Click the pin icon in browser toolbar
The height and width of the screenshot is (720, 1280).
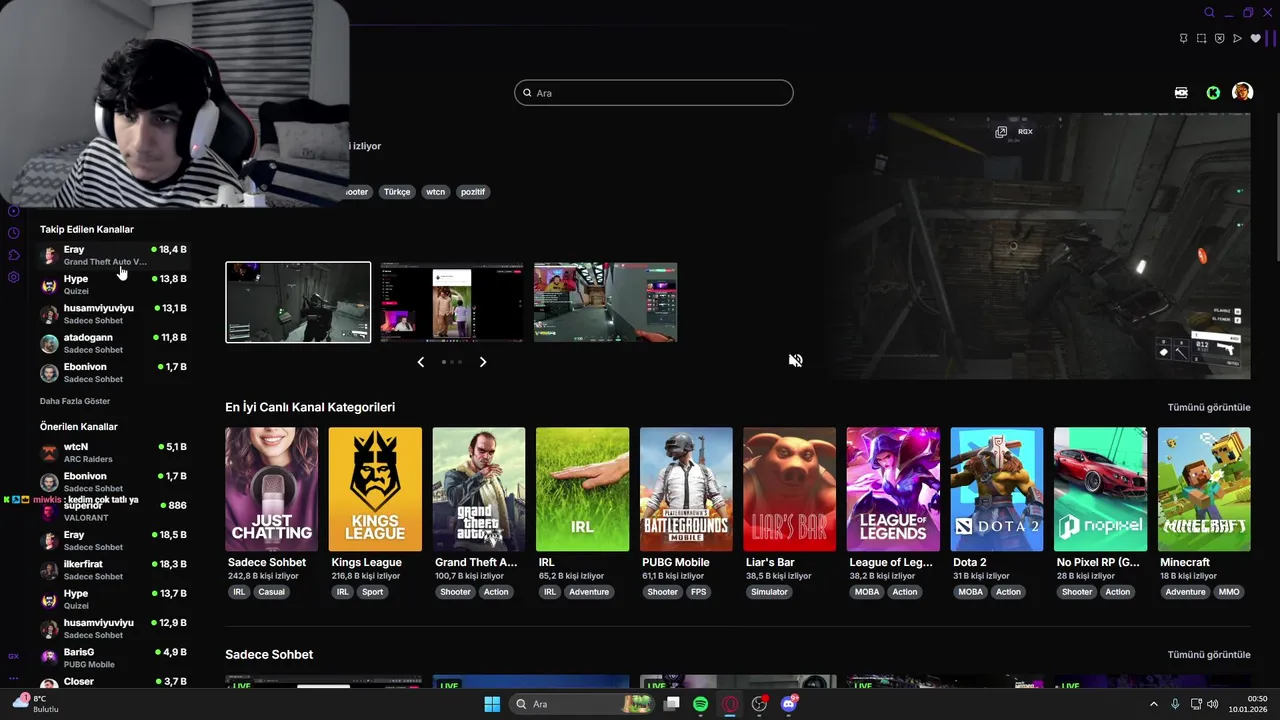1183,39
